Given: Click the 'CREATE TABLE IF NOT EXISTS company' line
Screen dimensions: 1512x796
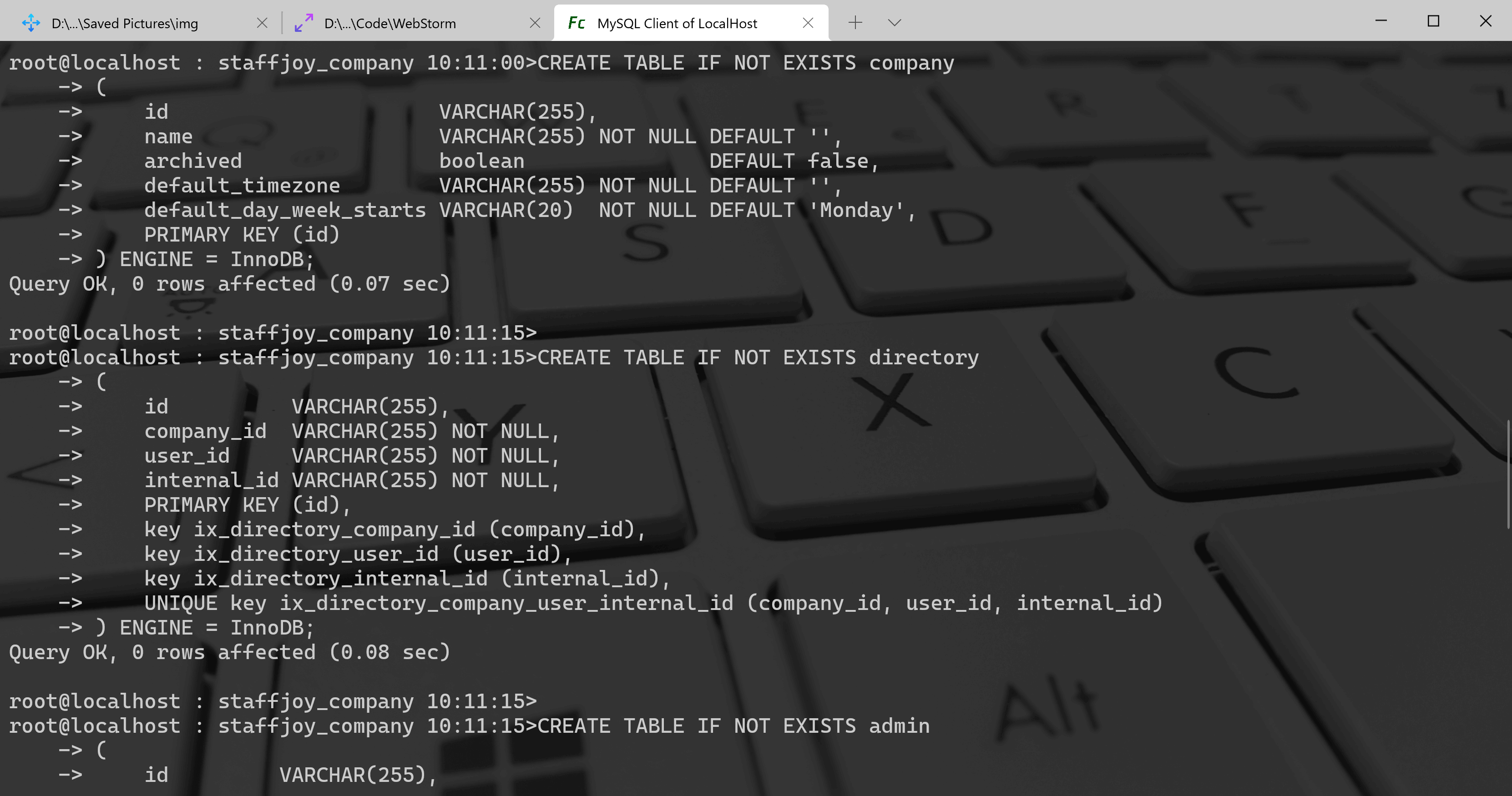Looking at the screenshot, I should (x=745, y=63).
